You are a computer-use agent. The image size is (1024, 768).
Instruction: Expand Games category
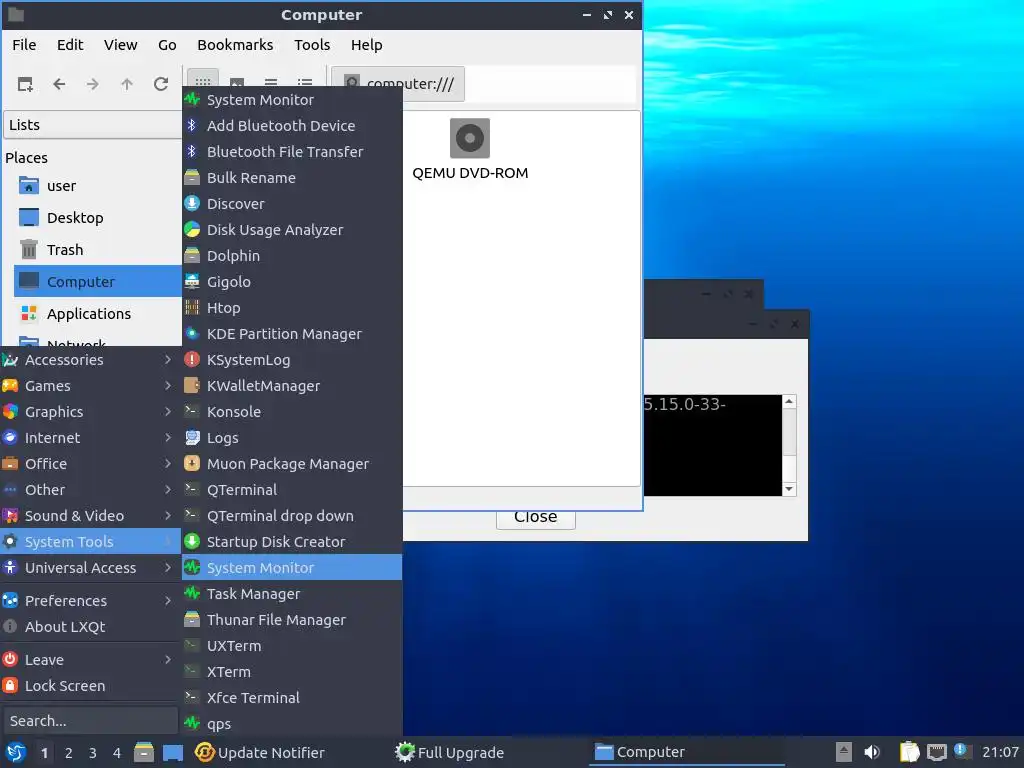[x=90, y=386]
